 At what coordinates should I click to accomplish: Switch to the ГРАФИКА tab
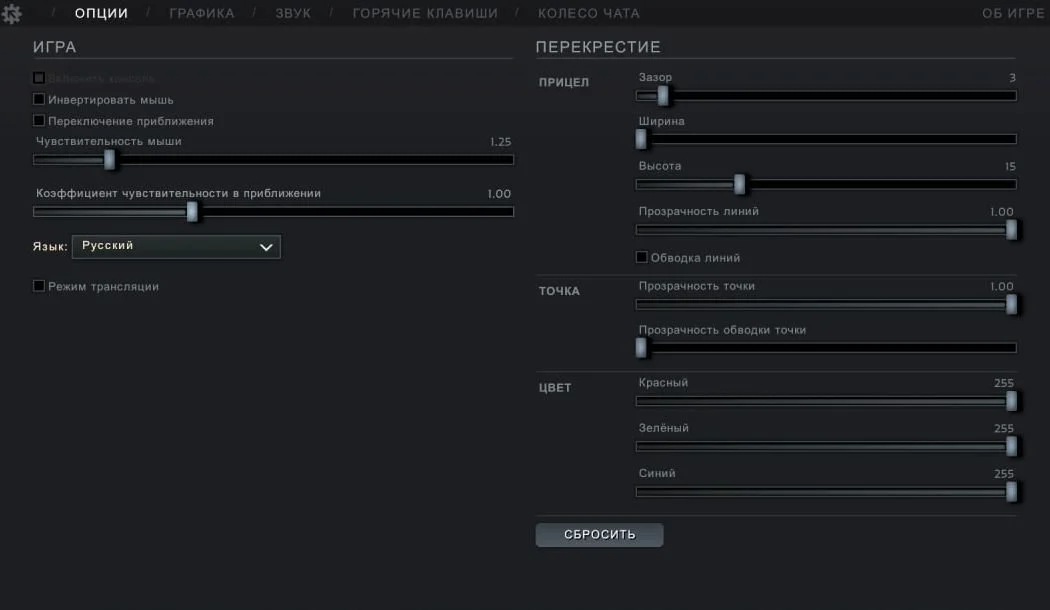click(x=202, y=13)
